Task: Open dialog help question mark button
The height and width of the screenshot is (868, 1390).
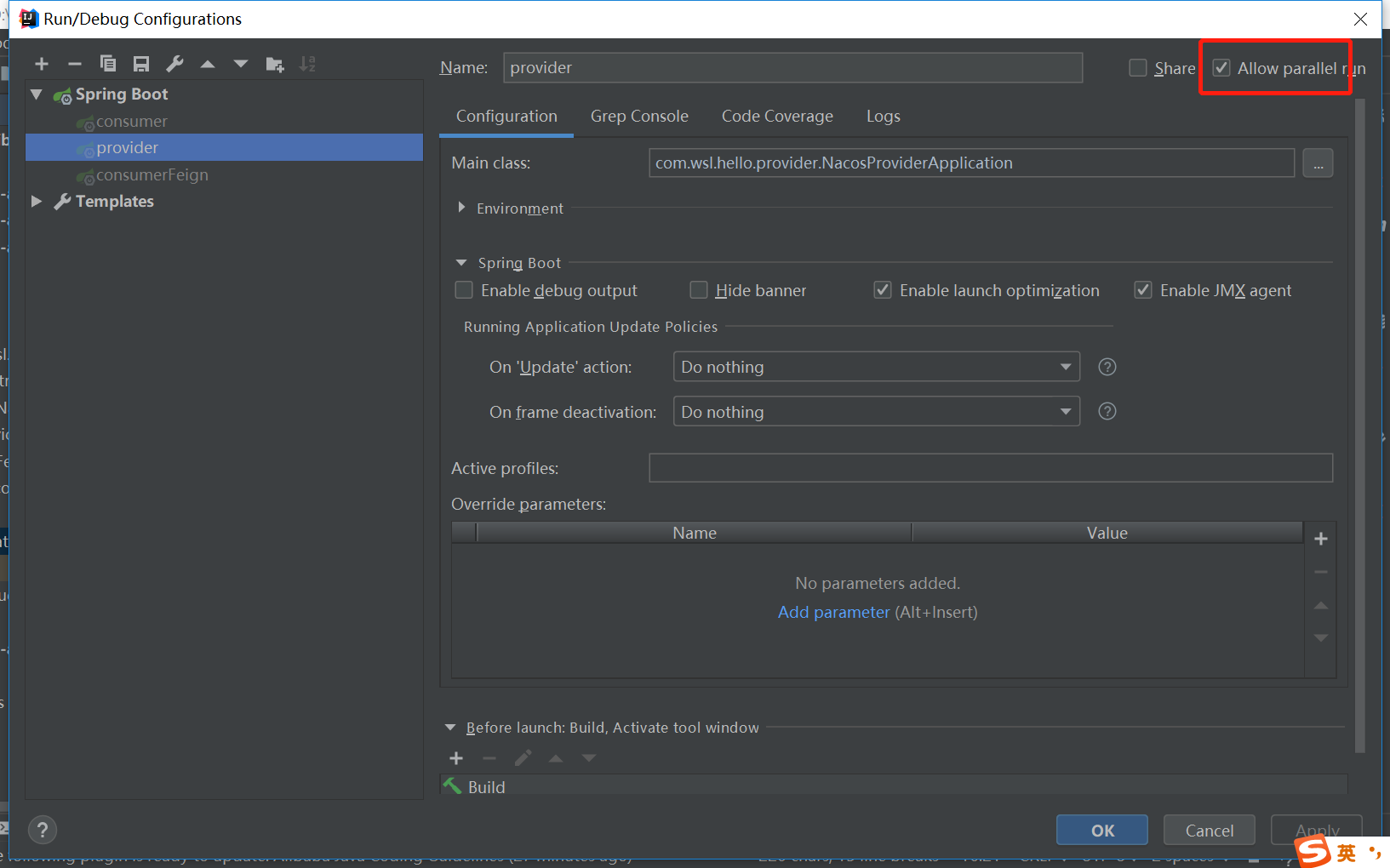Action: click(43, 830)
